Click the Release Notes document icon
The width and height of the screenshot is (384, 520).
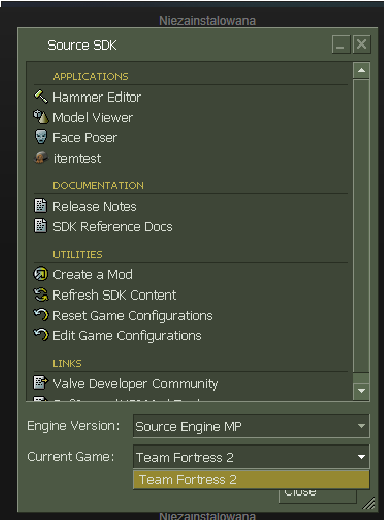click(x=40, y=206)
